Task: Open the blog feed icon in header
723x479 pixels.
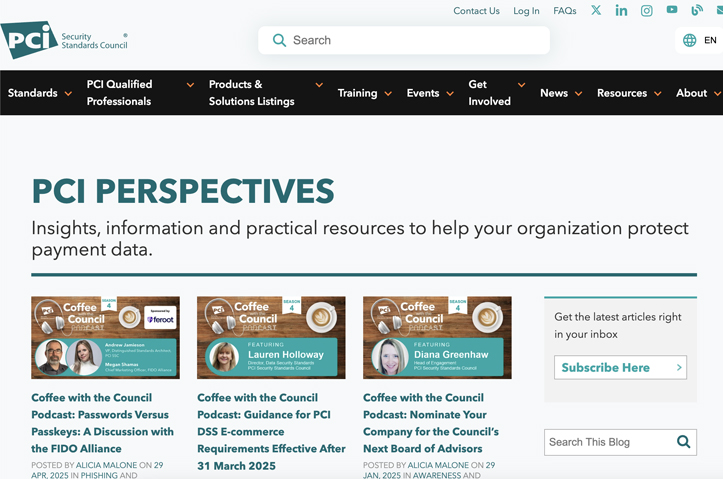Action: tap(697, 10)
